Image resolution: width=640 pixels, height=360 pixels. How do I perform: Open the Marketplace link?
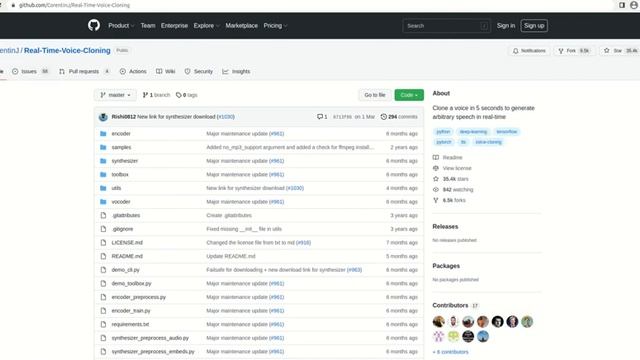point(242,25)
